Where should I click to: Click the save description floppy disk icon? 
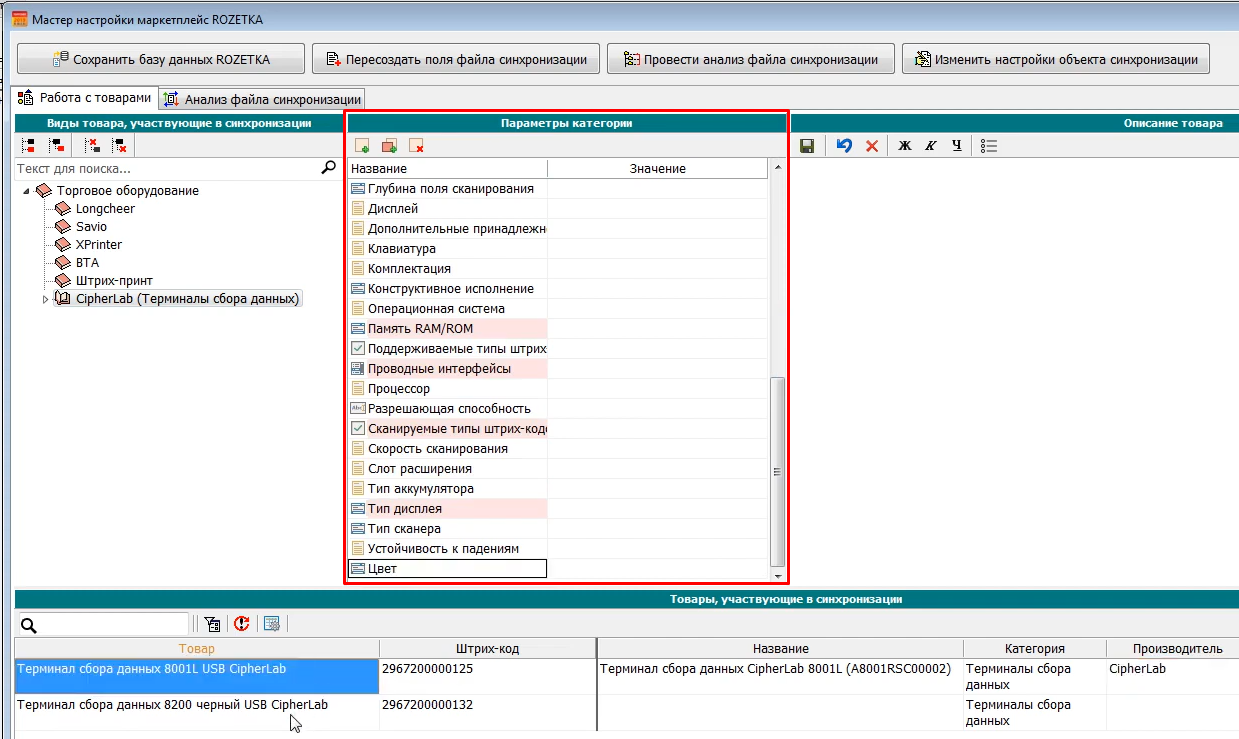tap(807, 146)
